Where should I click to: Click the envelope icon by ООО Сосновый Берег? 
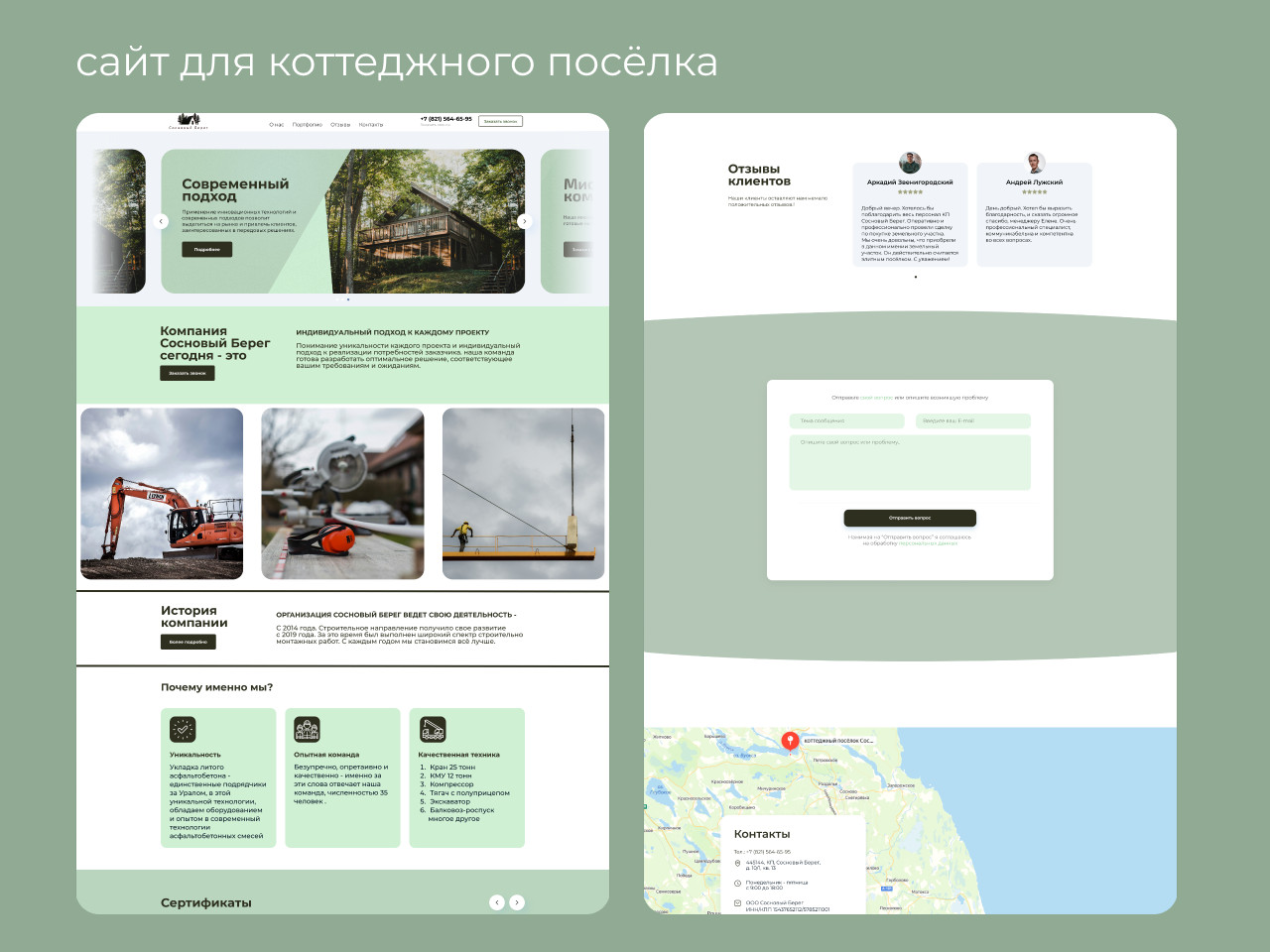737,903
